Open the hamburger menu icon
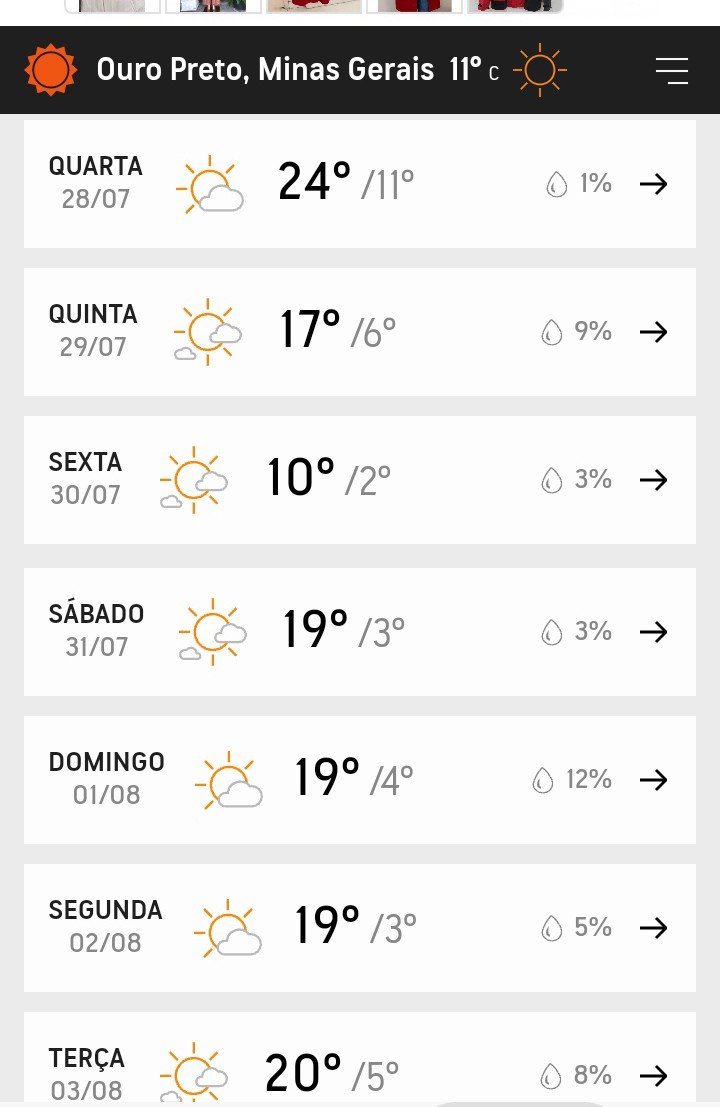720x1107 pixels. pos(671,71)
